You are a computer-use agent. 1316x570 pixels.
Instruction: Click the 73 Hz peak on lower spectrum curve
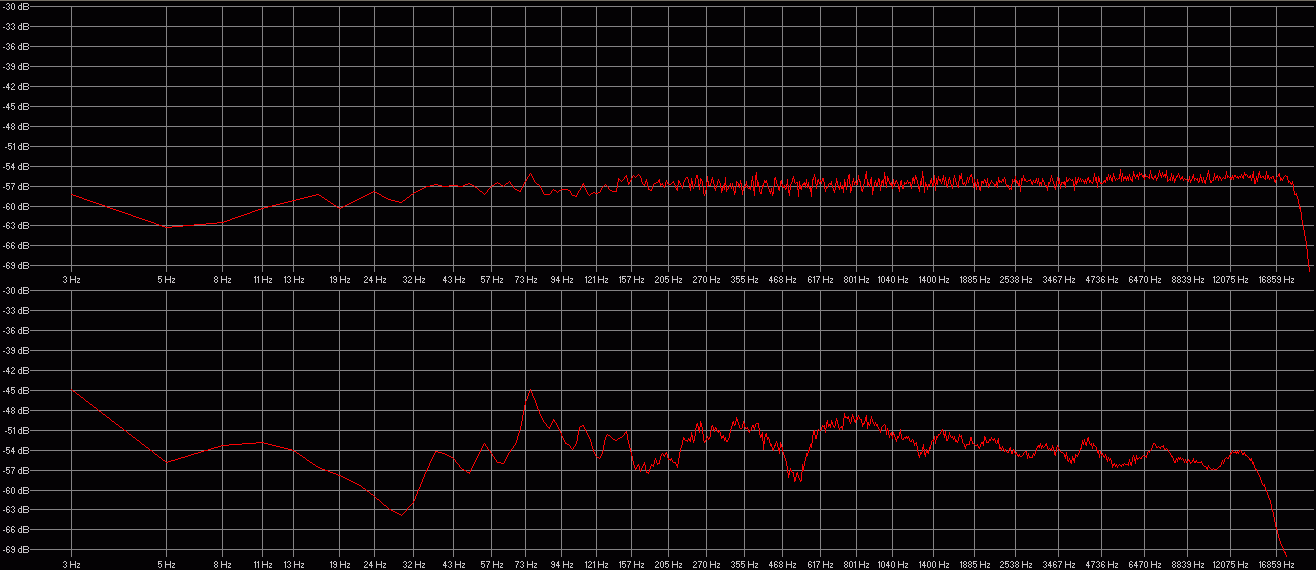[530, 391]
